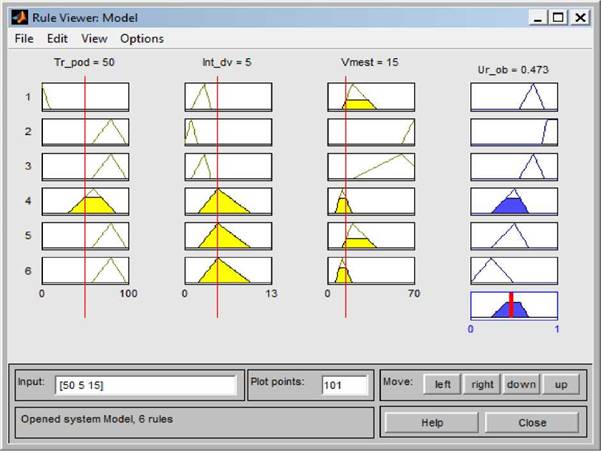Click rule 4 Ur_ob output plot
The width and height of the screenshot is (601, 451).
(x=514, y=201)
